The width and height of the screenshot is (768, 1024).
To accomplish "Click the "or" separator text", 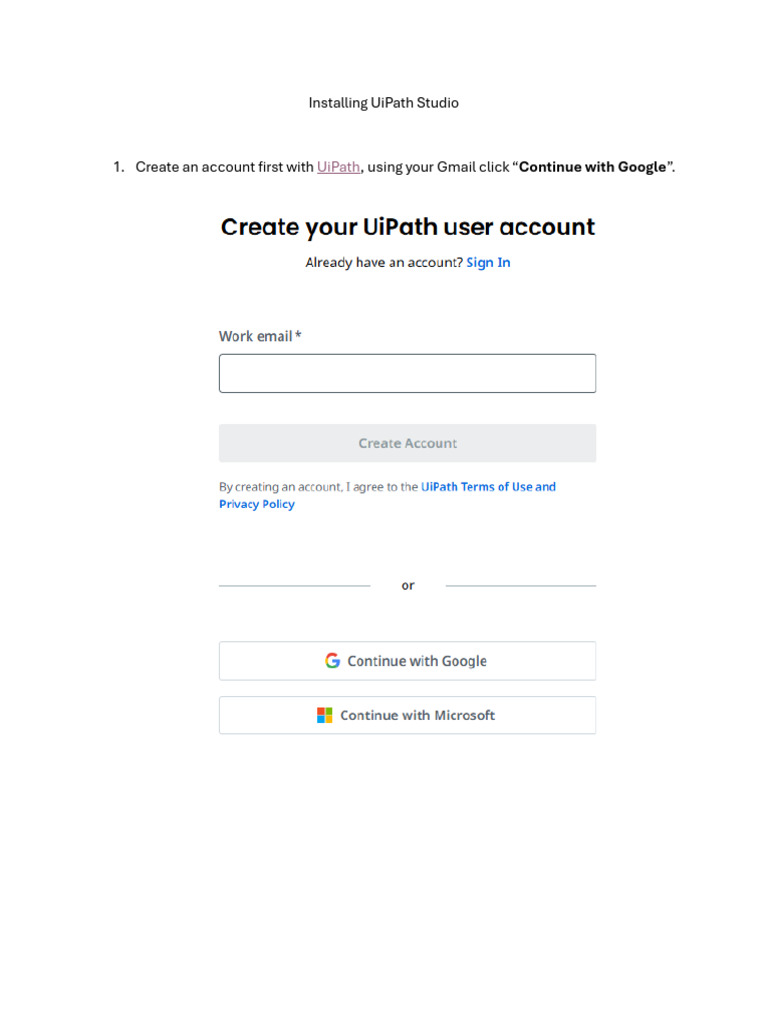I will click(408, 585).
